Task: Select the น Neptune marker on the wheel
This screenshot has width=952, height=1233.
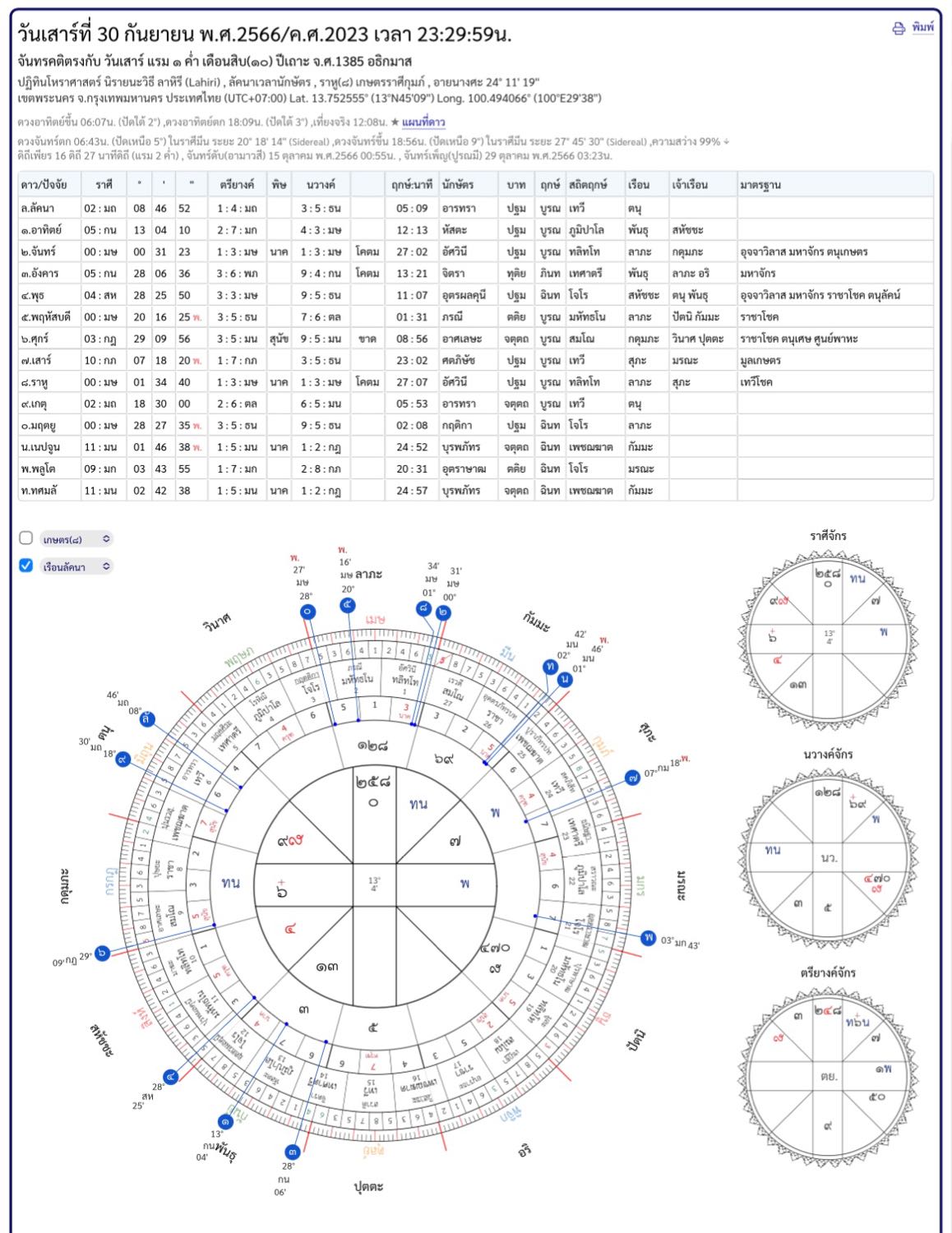Action: pos(565,681)
